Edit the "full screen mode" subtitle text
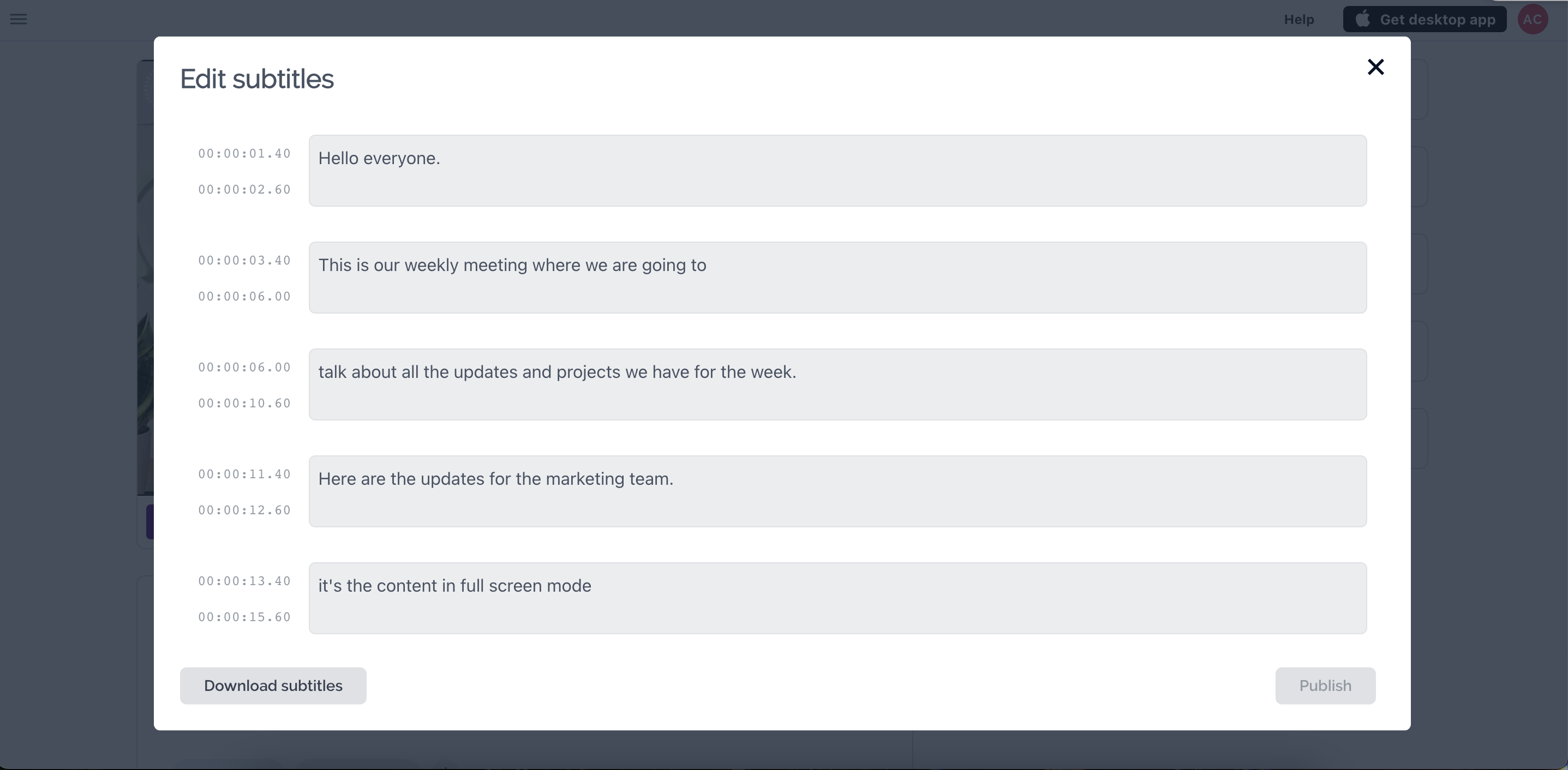Viewport: 1568px width, 770px height. click(837, 598)
